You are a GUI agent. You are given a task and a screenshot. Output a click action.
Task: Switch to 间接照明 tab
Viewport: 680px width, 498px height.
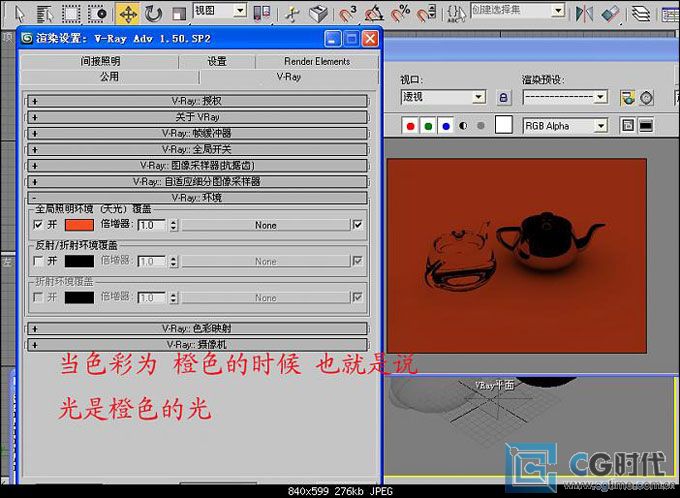coord(100,62)
